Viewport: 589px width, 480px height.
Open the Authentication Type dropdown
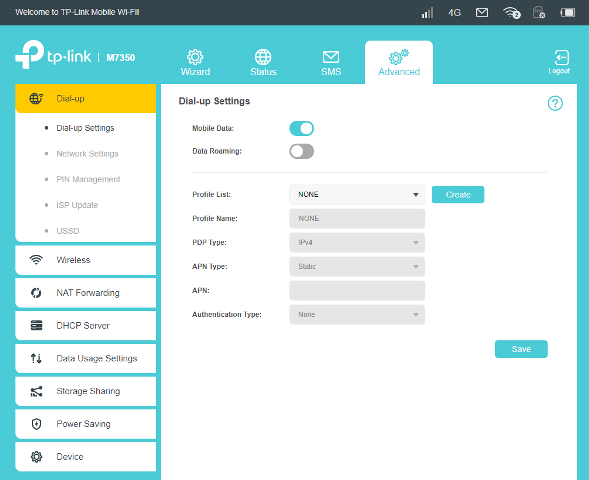(357, 315)
